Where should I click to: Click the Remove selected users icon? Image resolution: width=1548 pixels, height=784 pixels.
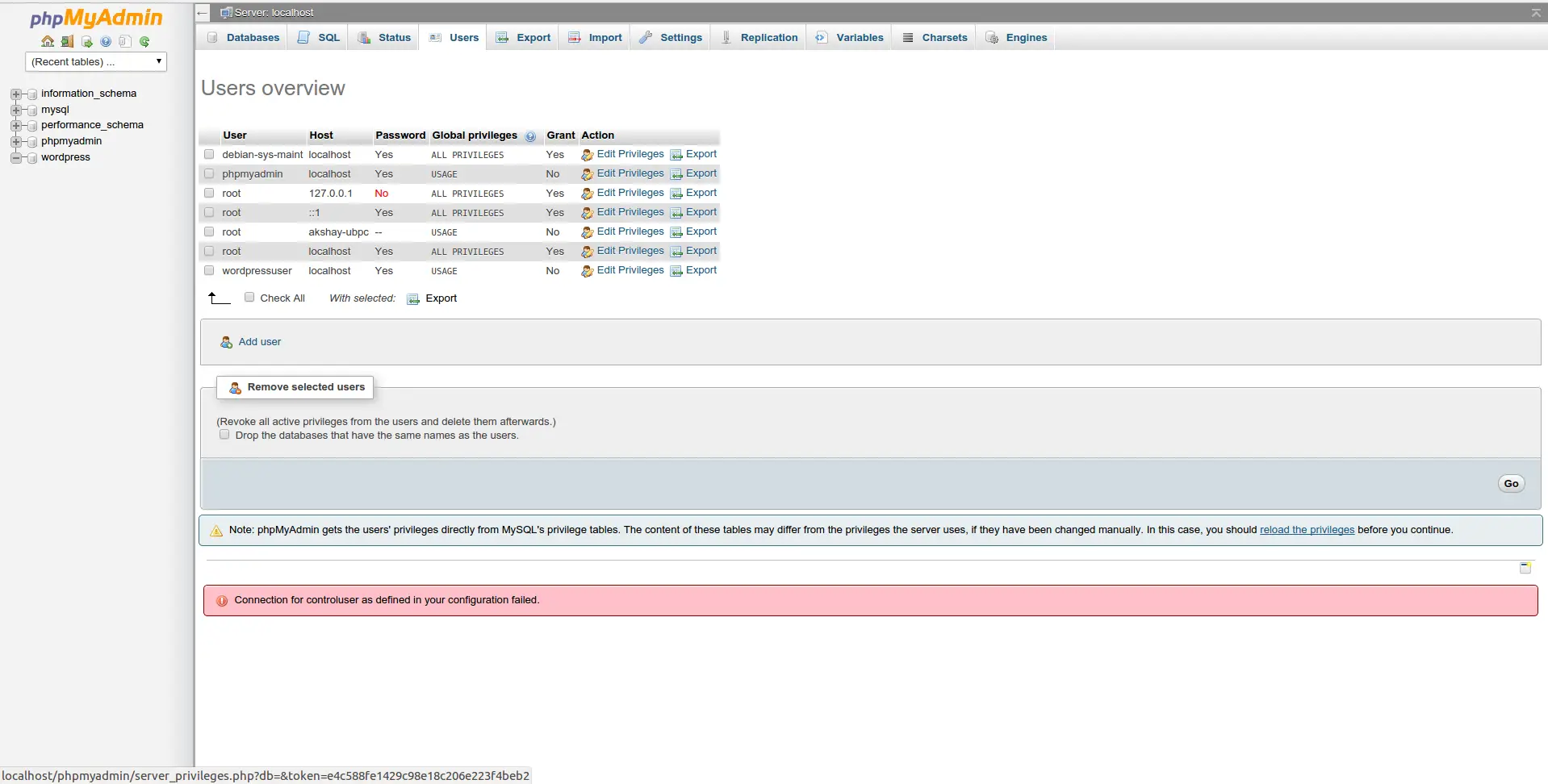click(236, 388)
